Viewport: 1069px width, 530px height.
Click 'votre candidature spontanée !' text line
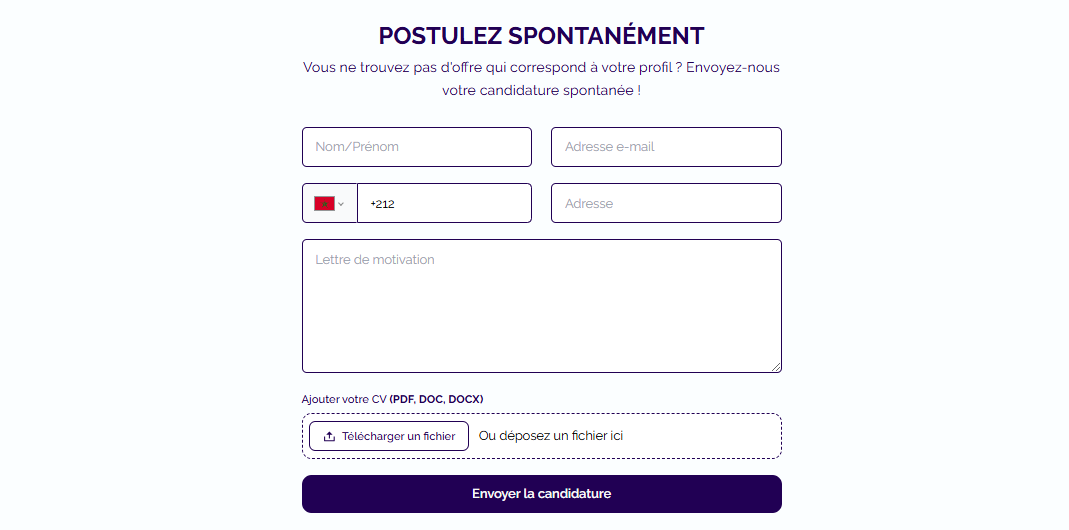(x=541, y=90)
